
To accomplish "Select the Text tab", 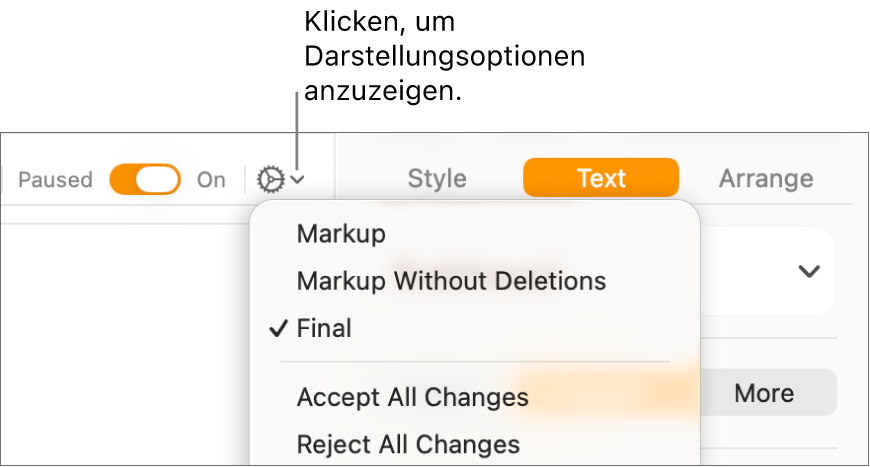I will click(601, 179).
